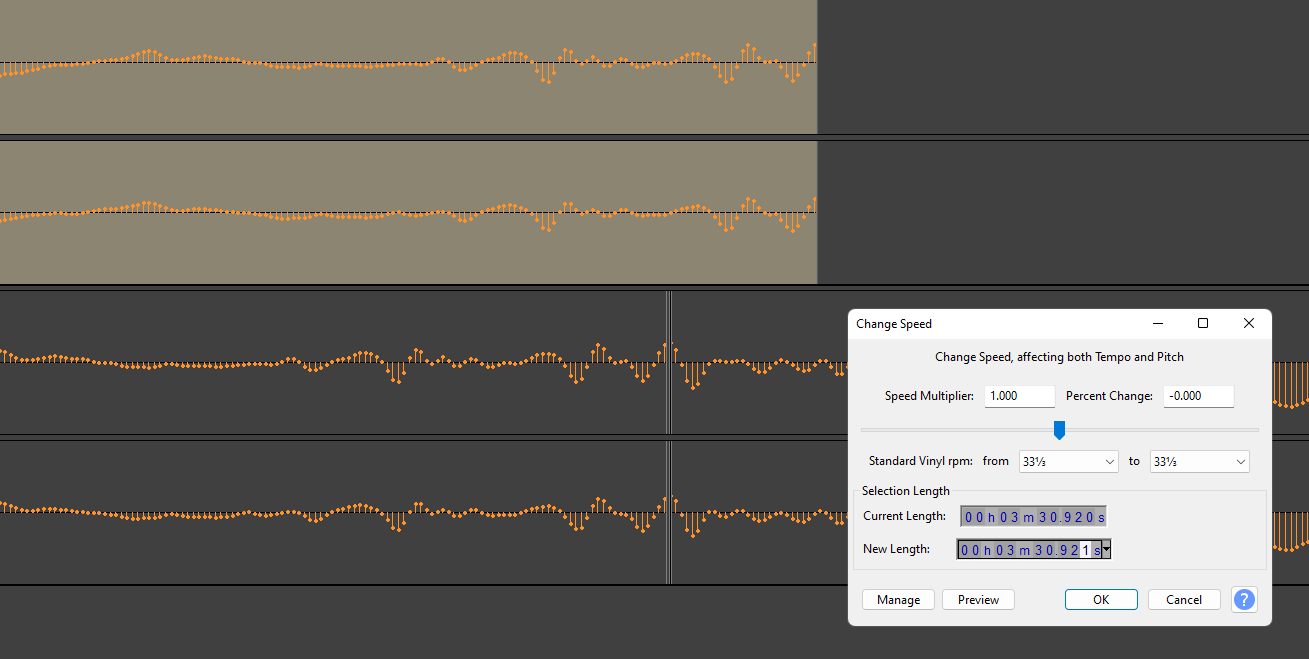Click the speed slider thumb

coord(1059,430)
